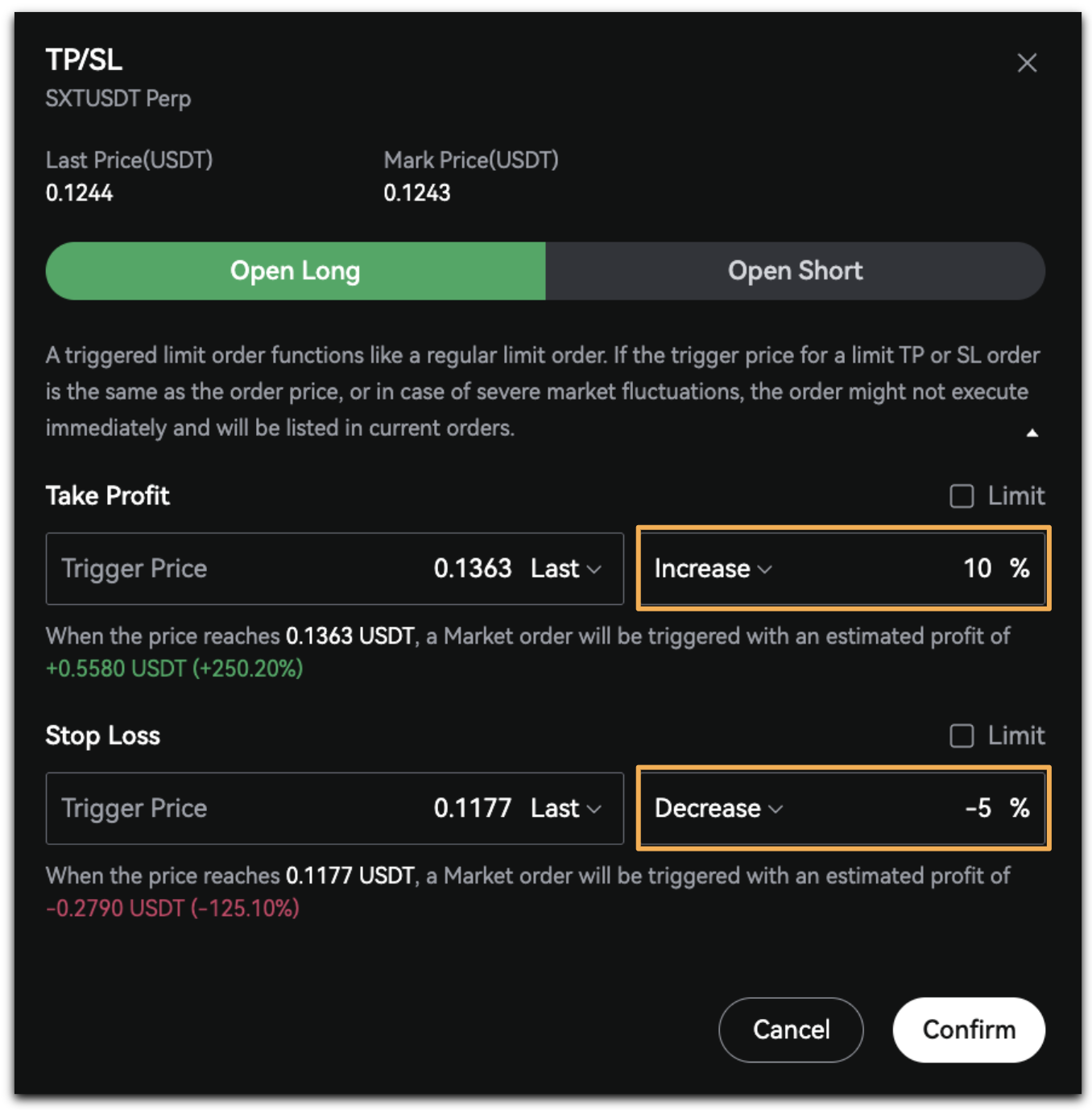The image size is (1092, 1110).
Task: Edit the Take Profit trigger price field
Action: coord(335,569)
